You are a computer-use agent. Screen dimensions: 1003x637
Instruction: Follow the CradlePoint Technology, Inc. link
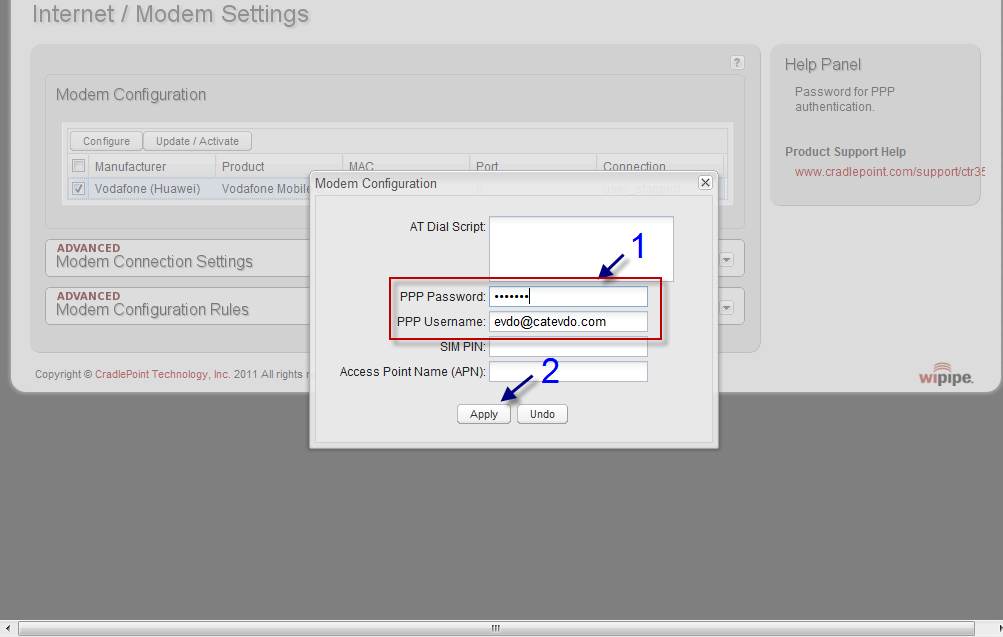click(162, 374)
